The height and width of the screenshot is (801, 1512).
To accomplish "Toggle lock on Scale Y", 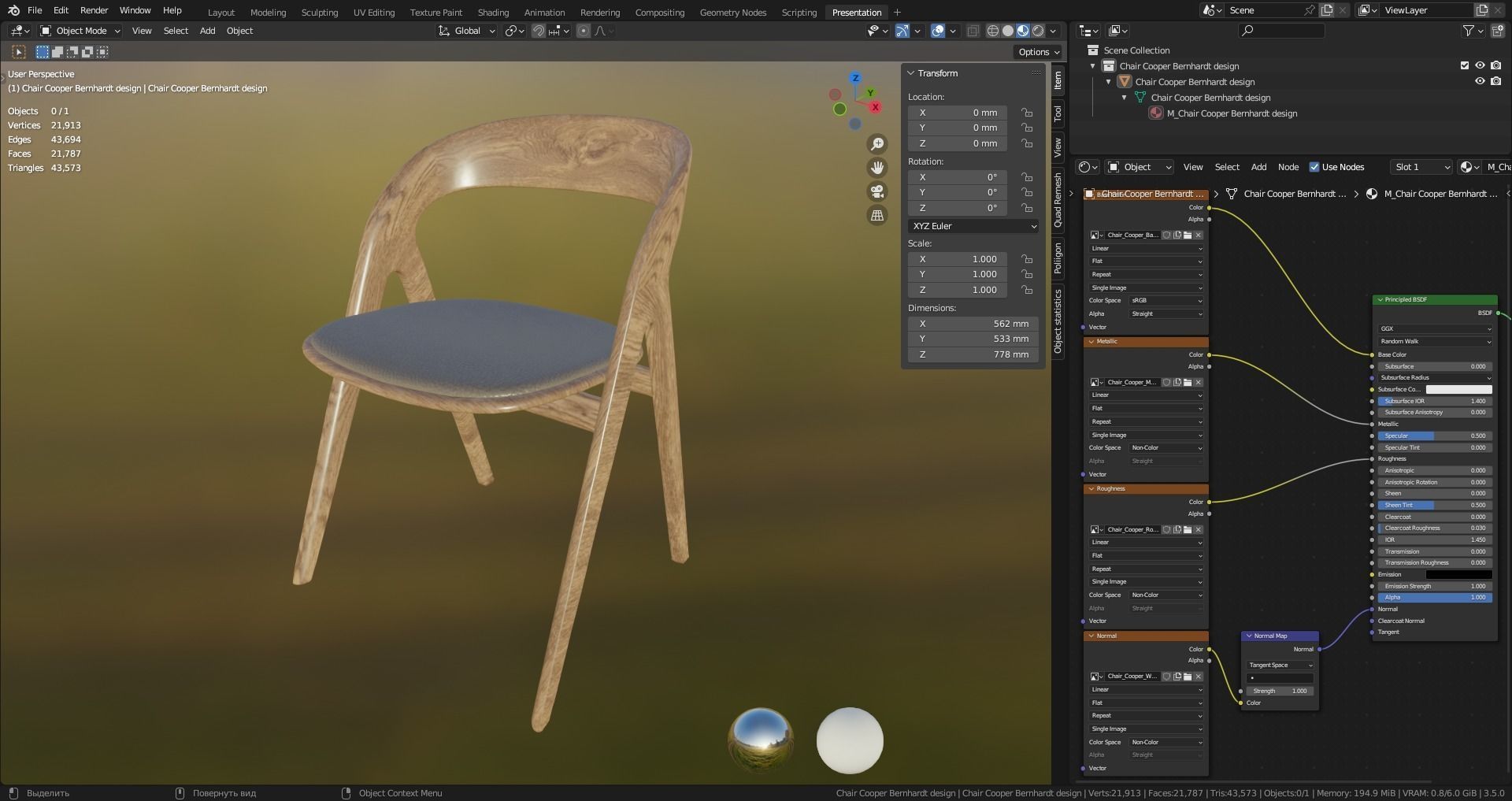I will tap(1027, 274).
